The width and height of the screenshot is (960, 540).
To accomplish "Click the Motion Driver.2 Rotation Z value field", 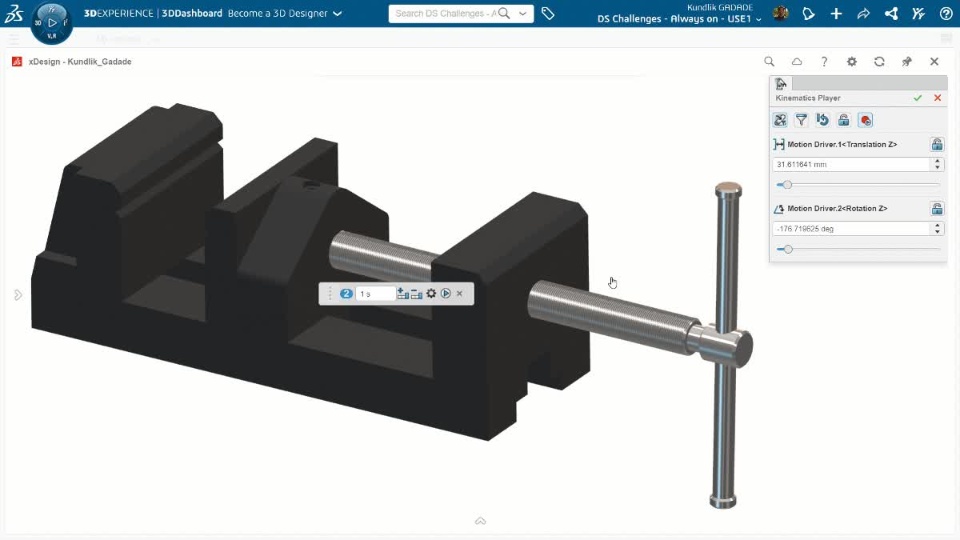I will [852, 228].
